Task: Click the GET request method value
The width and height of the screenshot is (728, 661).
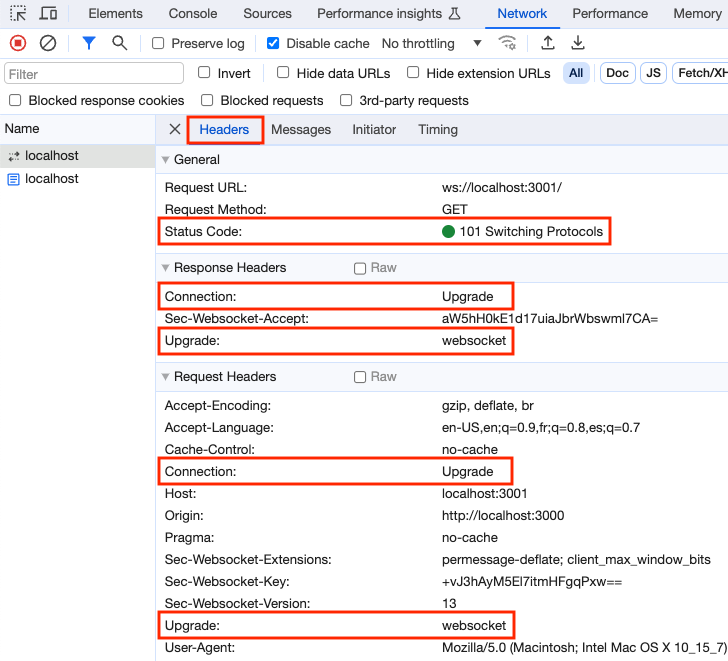Action: [x=455, y=209]
